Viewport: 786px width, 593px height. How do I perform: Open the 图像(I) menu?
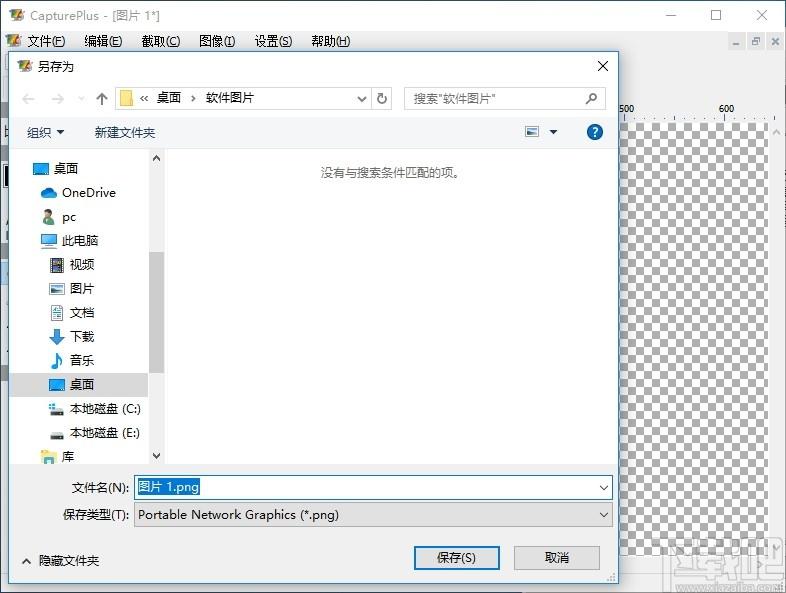217,41
